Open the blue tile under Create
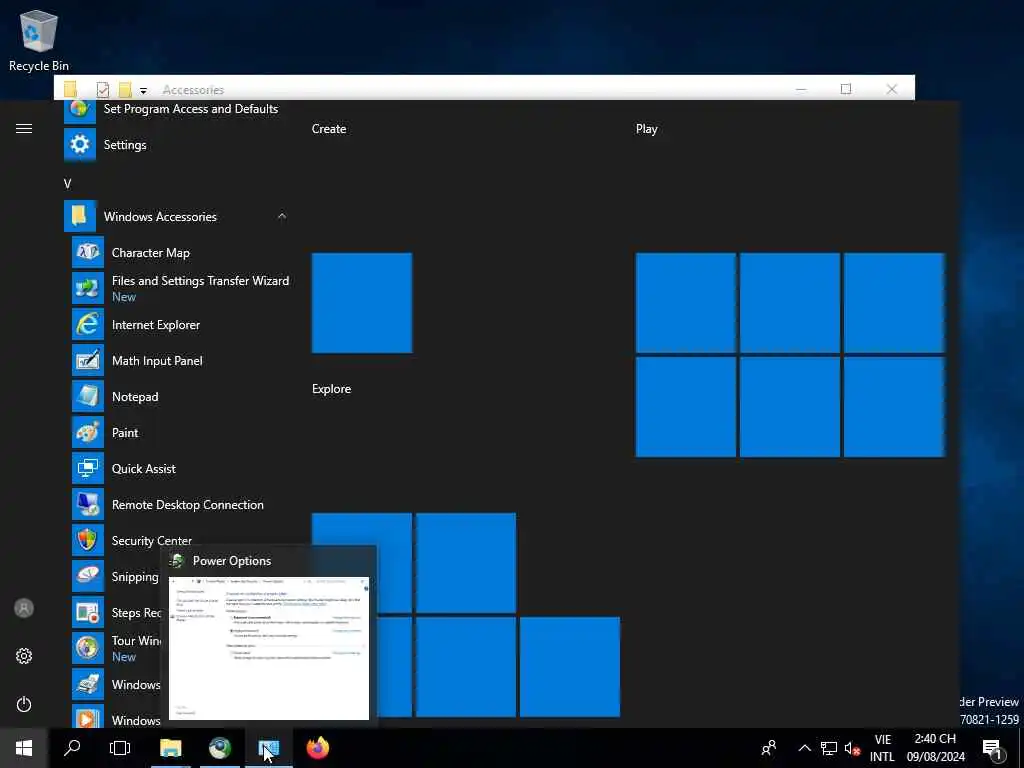The width and height of the screenshot is (1024, 768). pyautogui.click(x=362, y=303)
